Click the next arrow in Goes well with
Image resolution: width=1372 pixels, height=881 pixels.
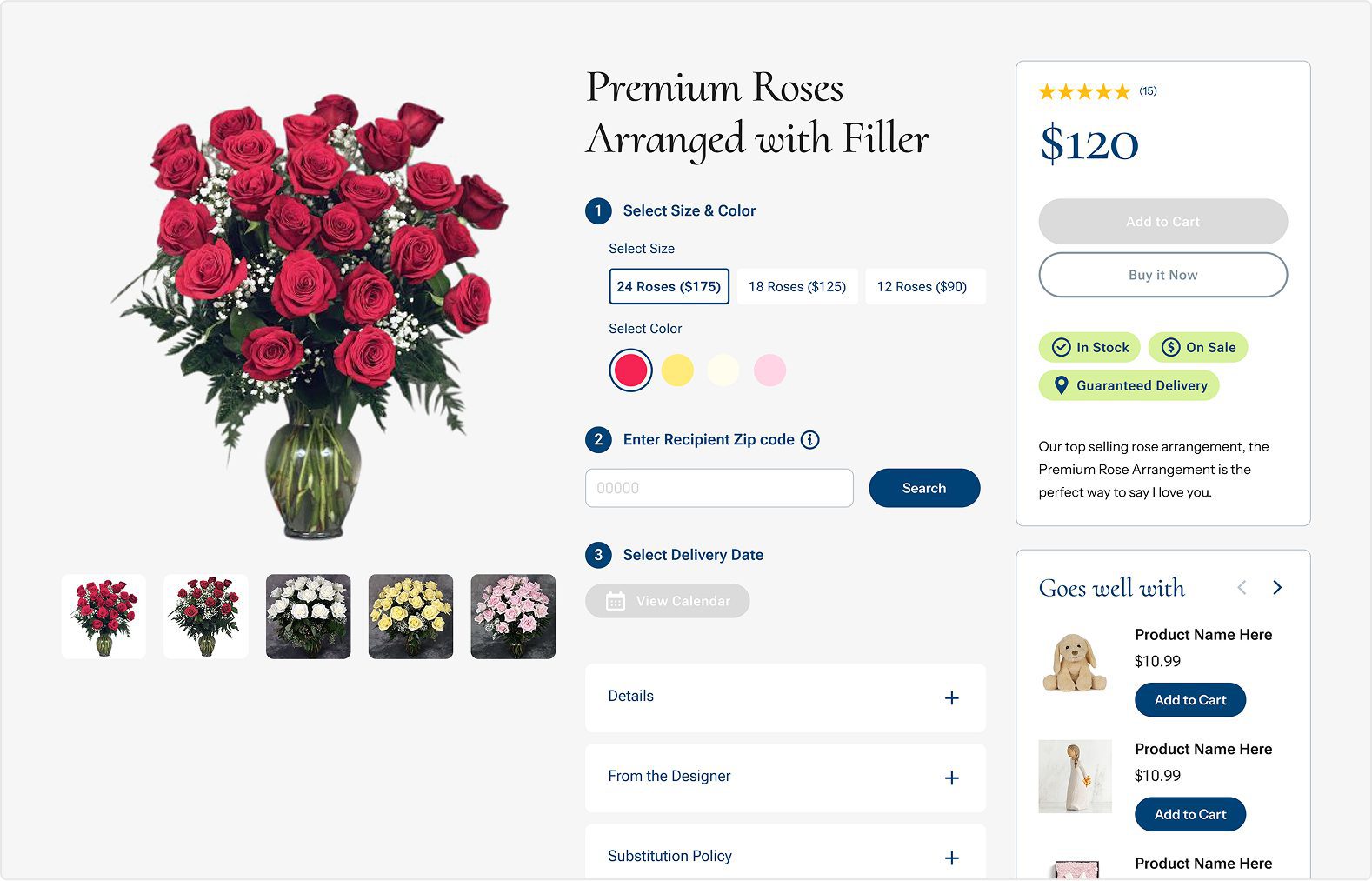(x=1276, y=588)
